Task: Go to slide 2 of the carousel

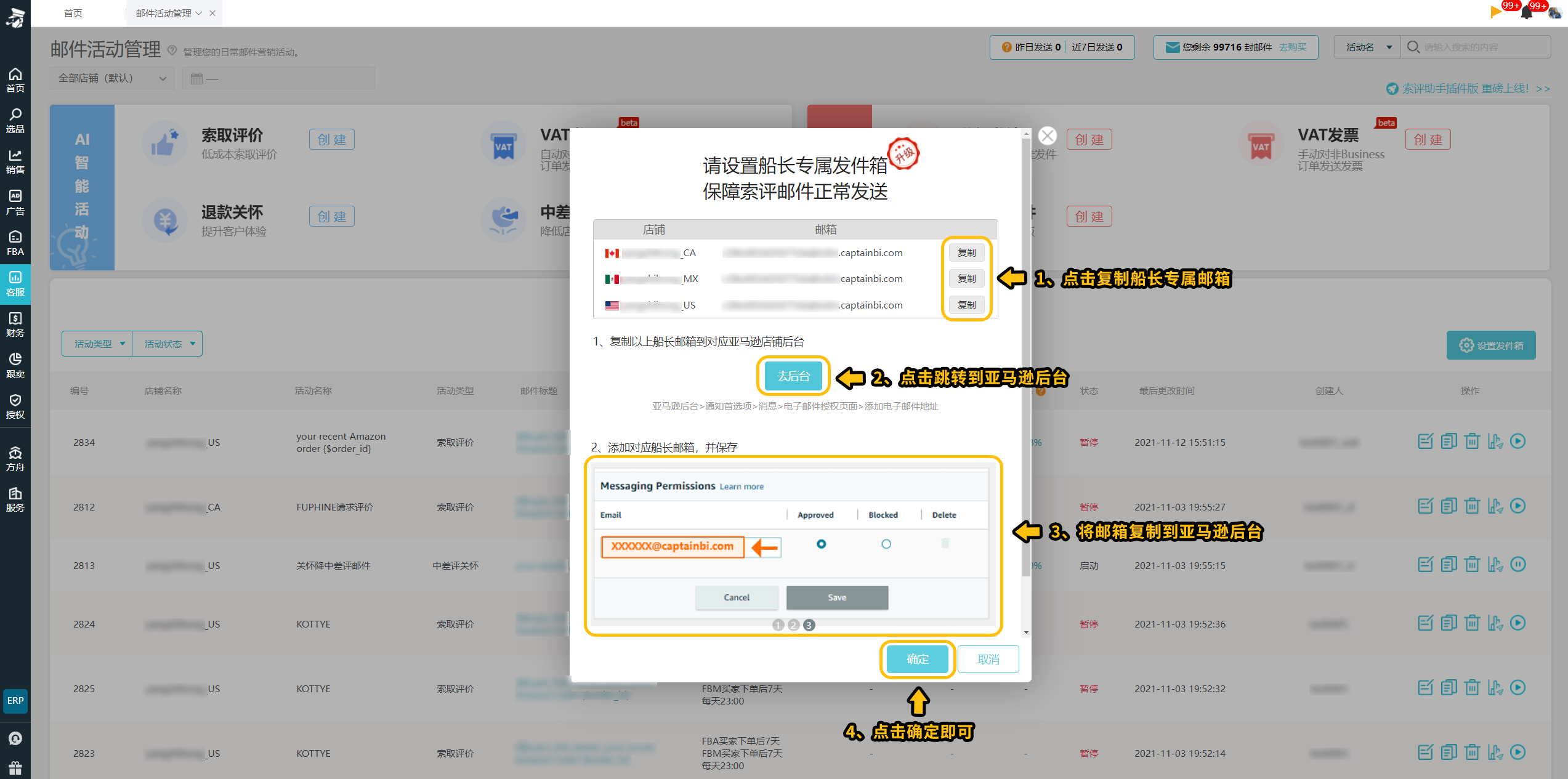Action: point(793,625)
